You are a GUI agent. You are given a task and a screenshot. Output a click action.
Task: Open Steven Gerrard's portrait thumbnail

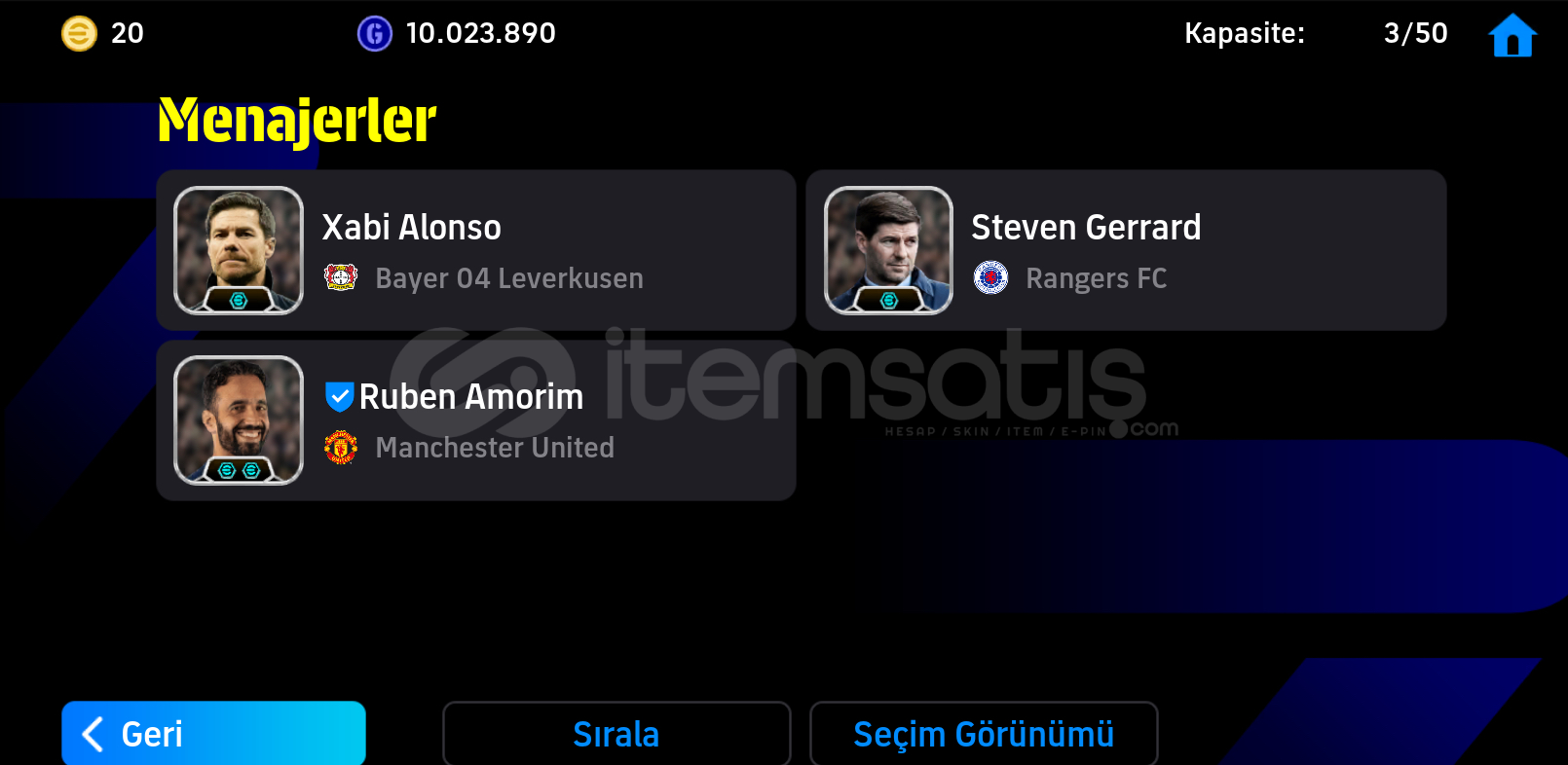[888, 250]
